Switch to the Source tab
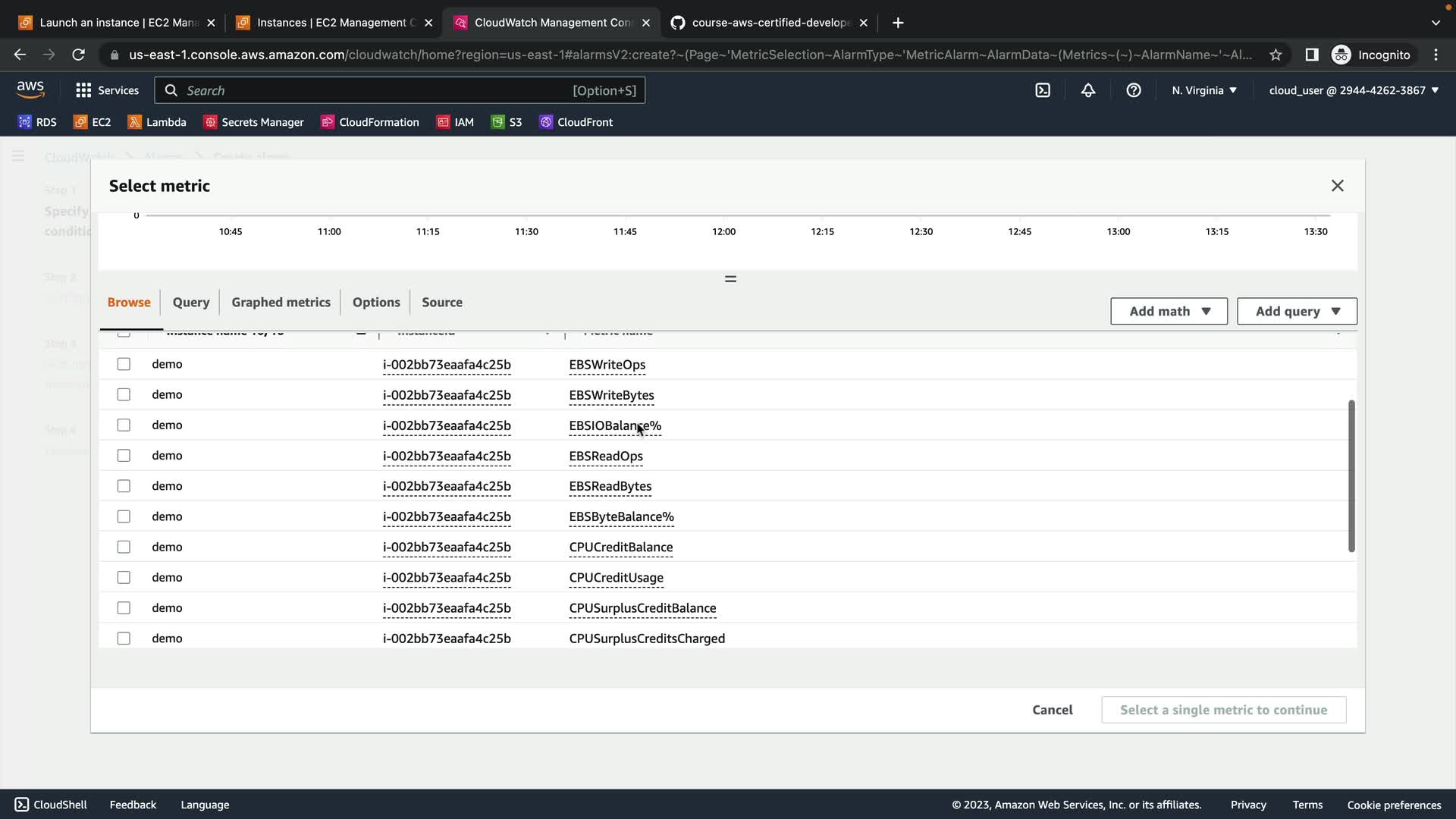The height and width of the screenshot is (819, 1456). click(441, 302)
